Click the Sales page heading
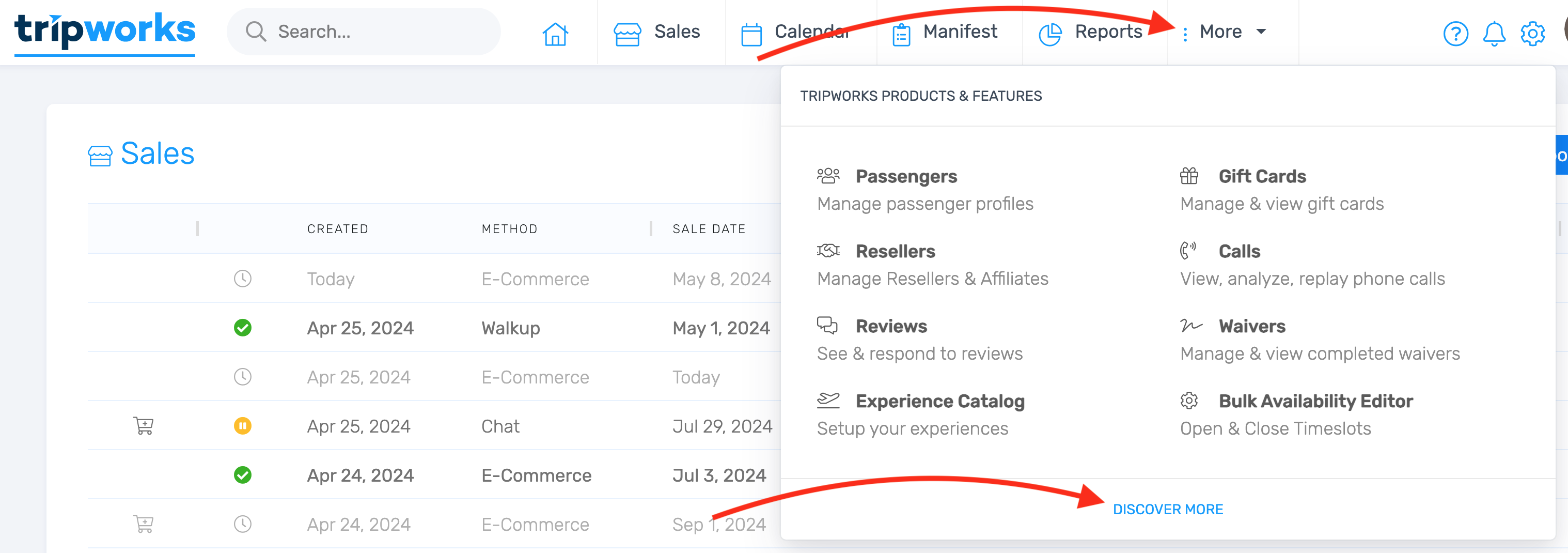The width and height of the screenshot is (1568, 553). point(157,153)
